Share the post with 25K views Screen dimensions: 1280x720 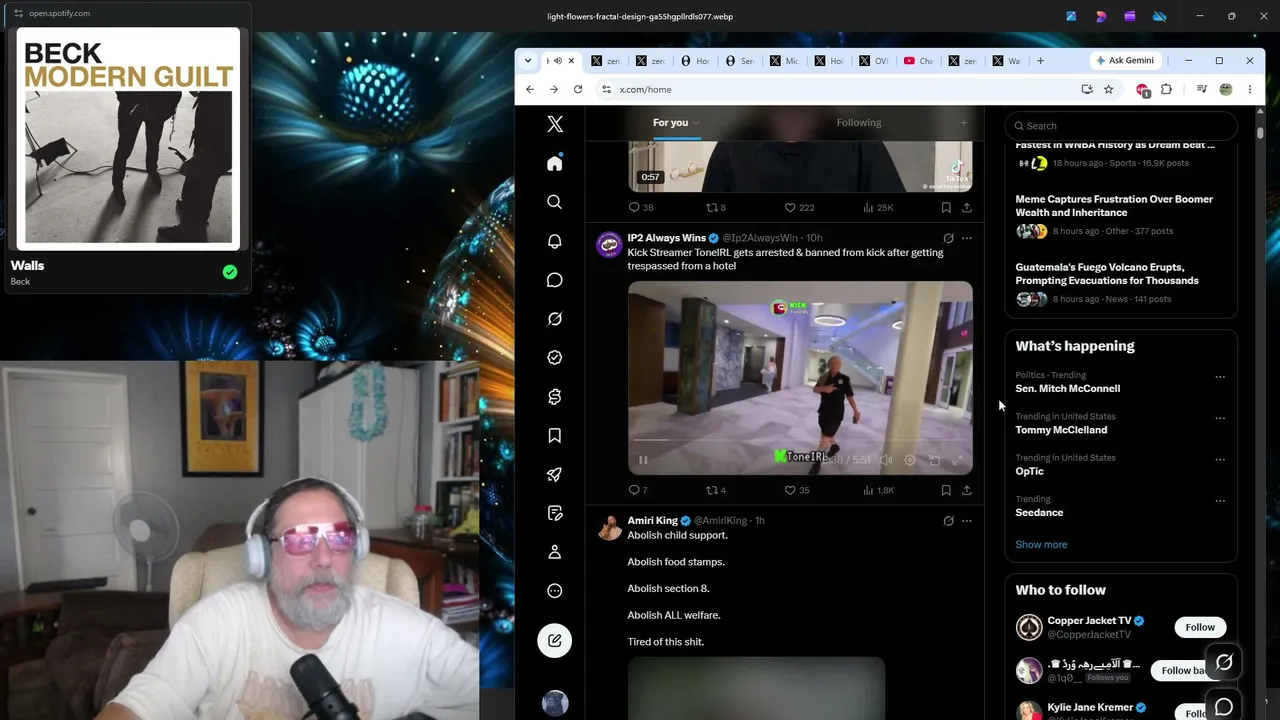pos(967,208)
